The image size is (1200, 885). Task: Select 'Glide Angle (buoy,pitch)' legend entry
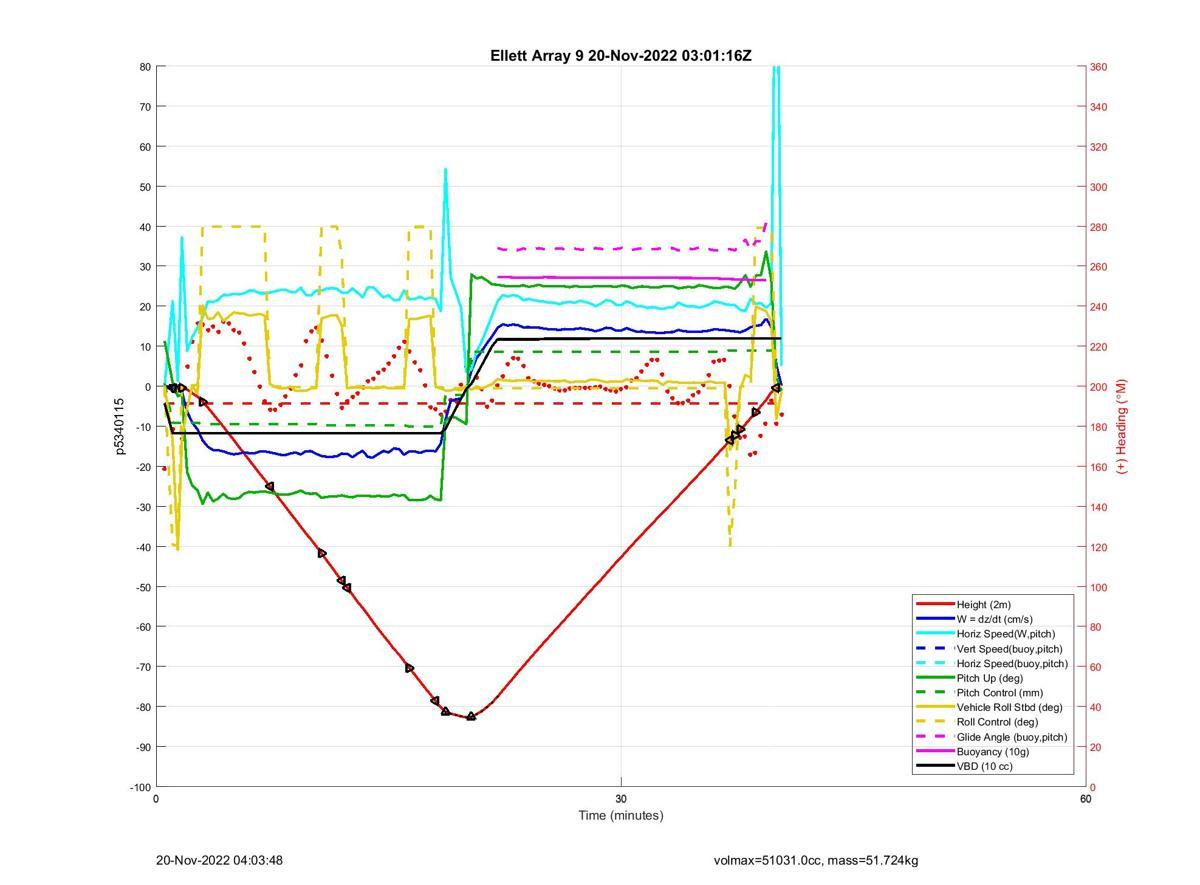tap(993, 736)
